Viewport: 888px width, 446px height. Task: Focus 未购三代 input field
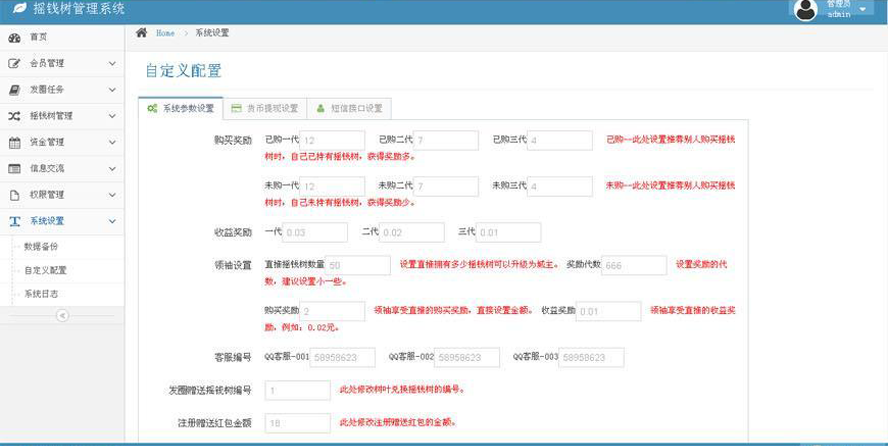pos(560,186)
